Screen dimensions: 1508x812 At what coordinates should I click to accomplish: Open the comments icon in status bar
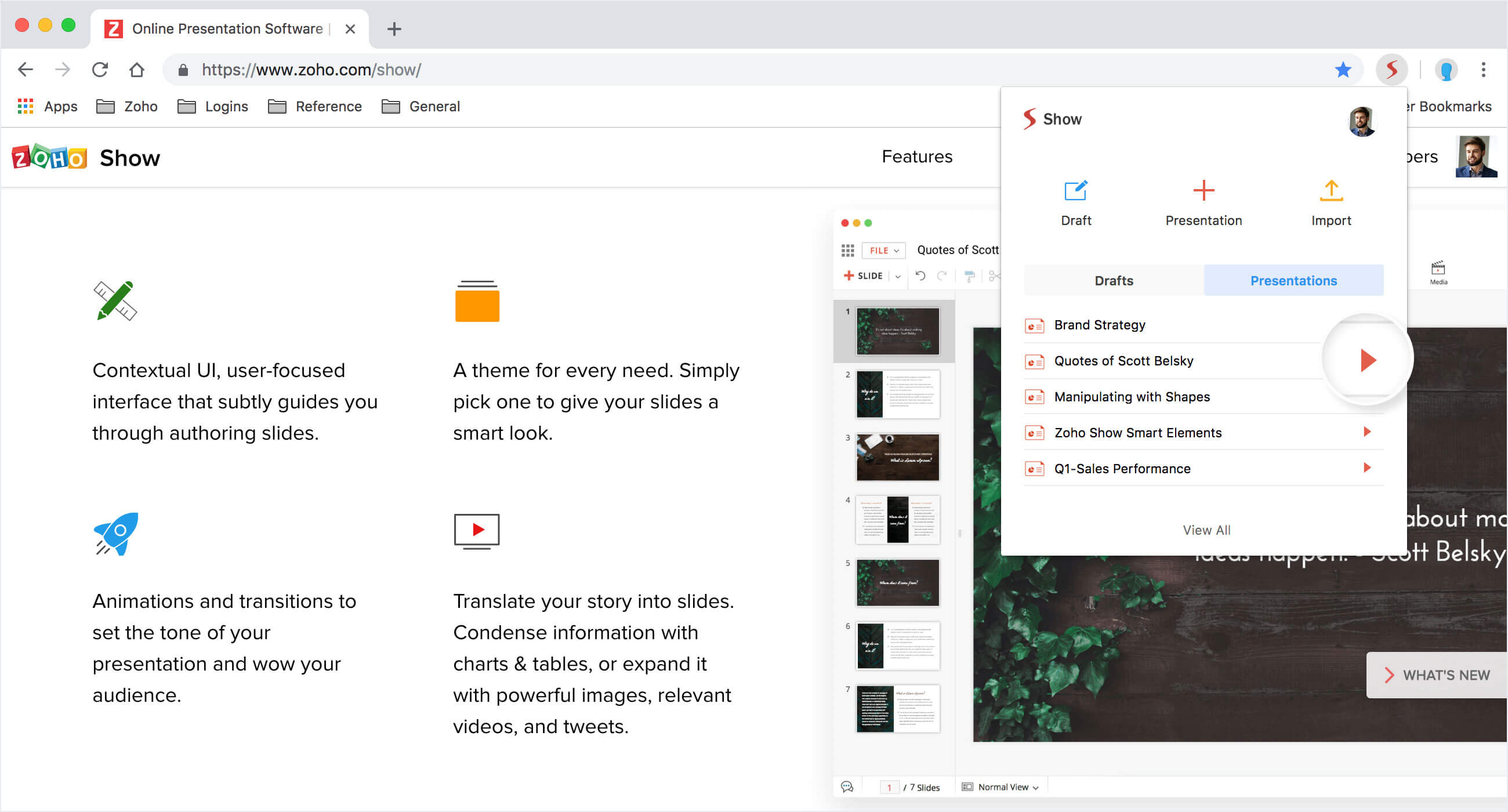[846, 787]
